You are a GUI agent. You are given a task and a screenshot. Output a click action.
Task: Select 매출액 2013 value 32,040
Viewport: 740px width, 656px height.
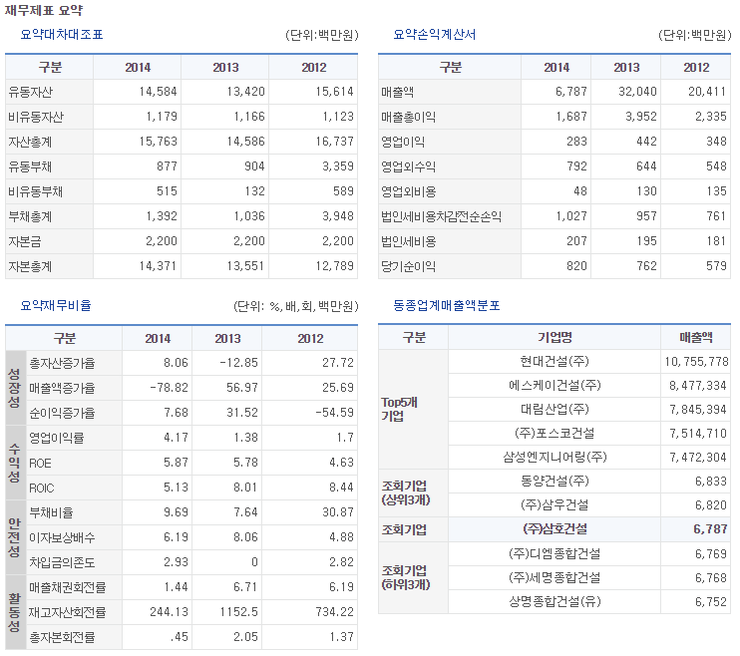(x=638, y=92)
